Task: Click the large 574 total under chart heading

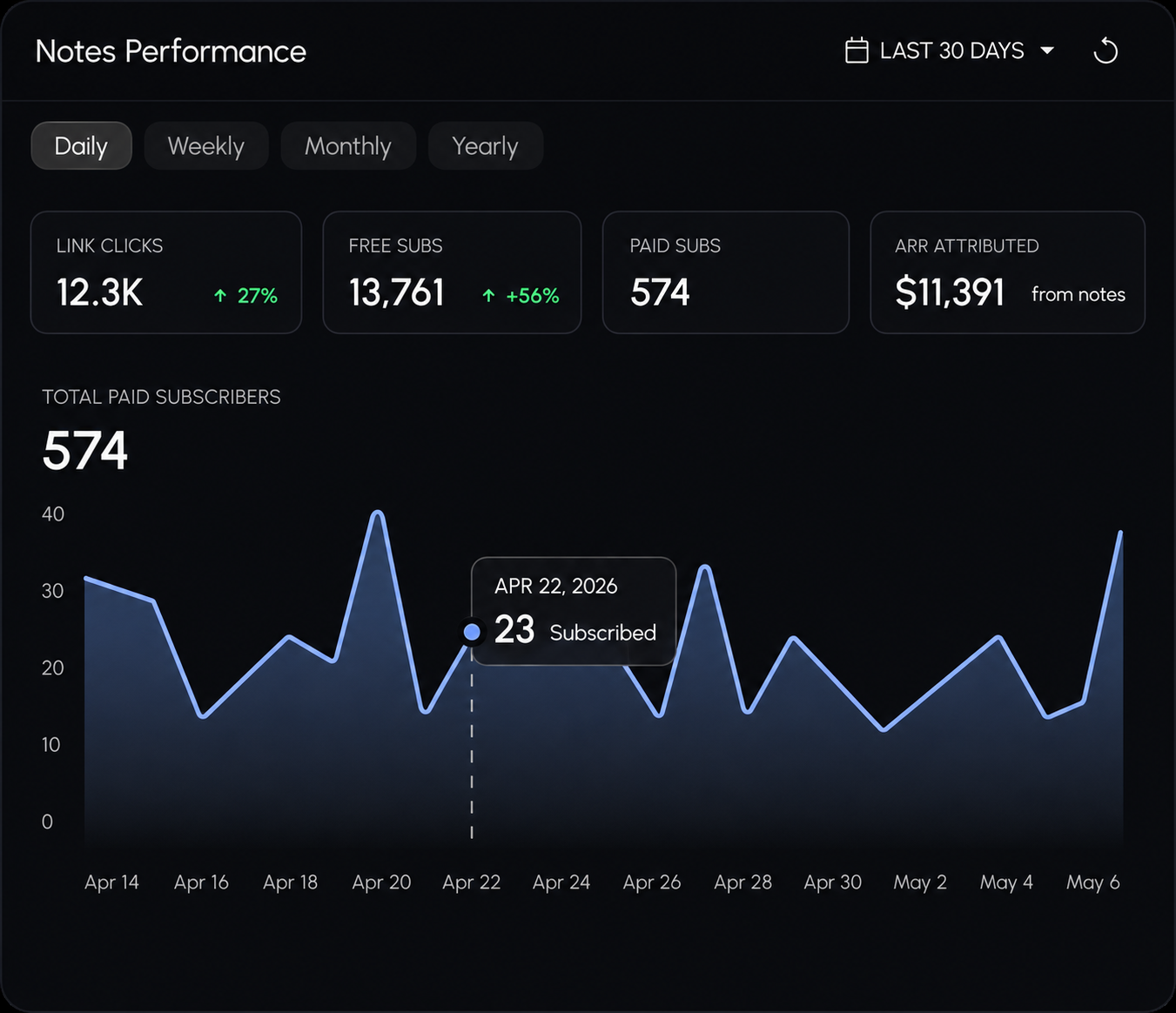Action: point(85,451)
